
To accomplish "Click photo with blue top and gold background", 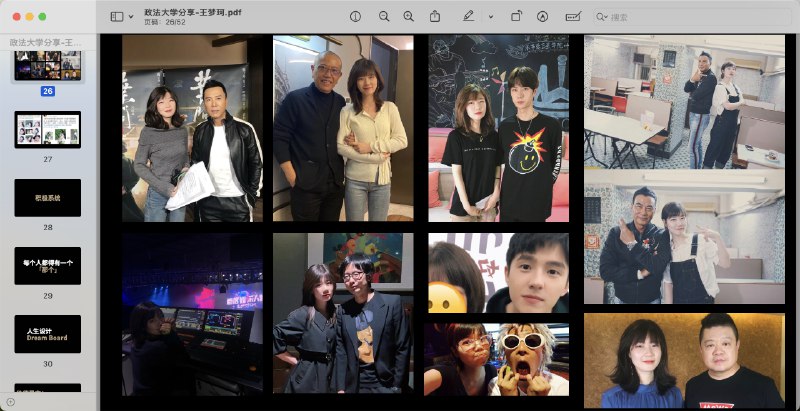I will coord(684,361).
